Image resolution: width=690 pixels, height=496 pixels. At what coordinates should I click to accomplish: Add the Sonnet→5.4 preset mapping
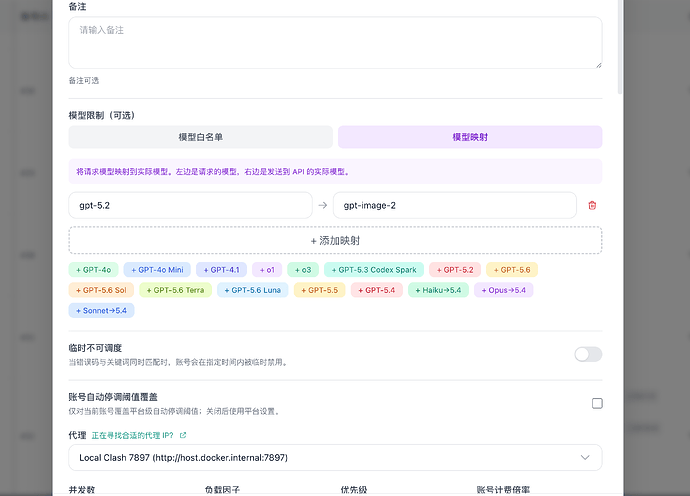point(101,310)
